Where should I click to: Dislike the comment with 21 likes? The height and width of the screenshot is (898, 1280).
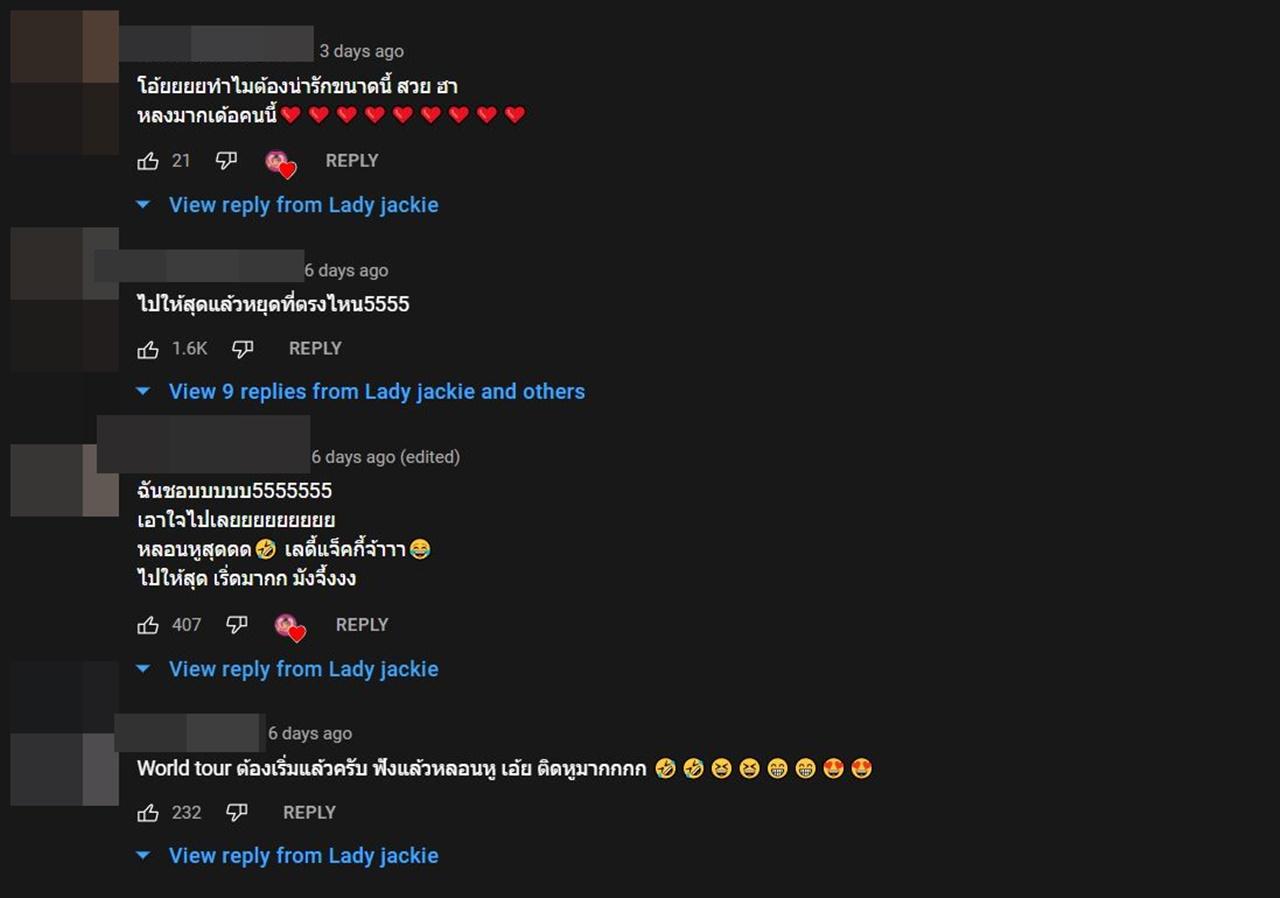[226, 161]
